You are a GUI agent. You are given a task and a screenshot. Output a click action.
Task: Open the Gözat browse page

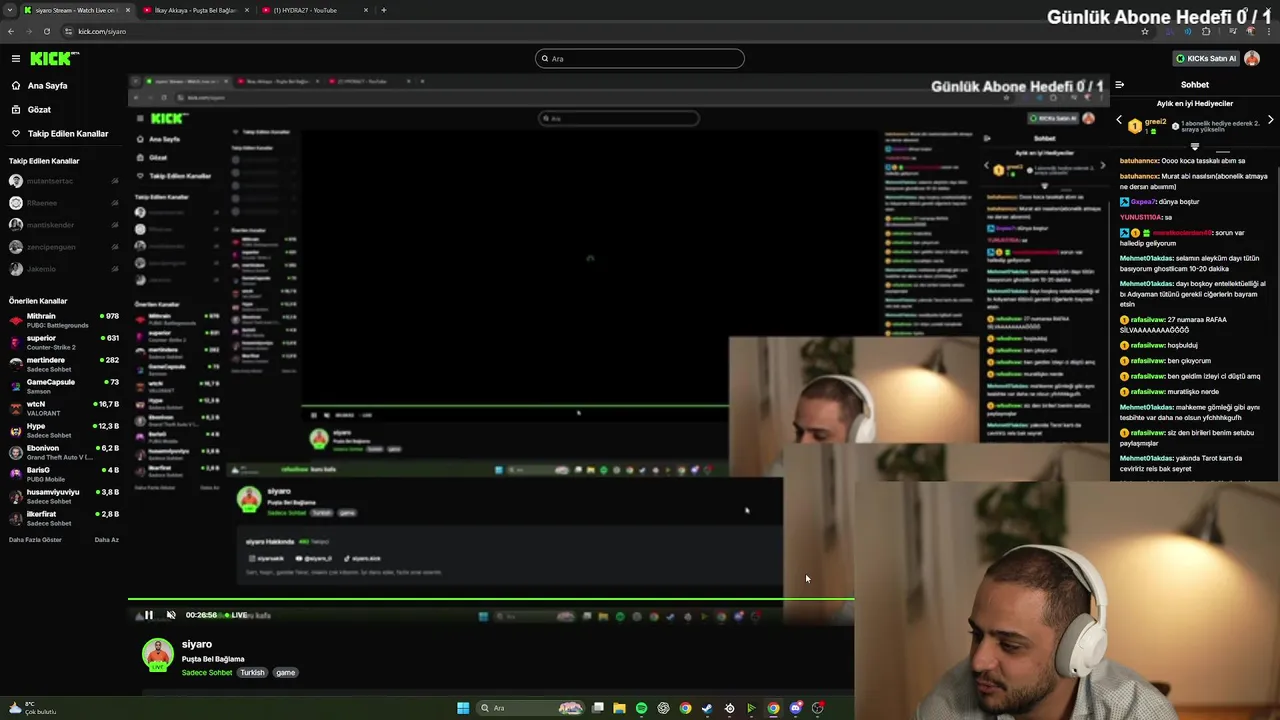pyautogui.click(x=39, y=110)
